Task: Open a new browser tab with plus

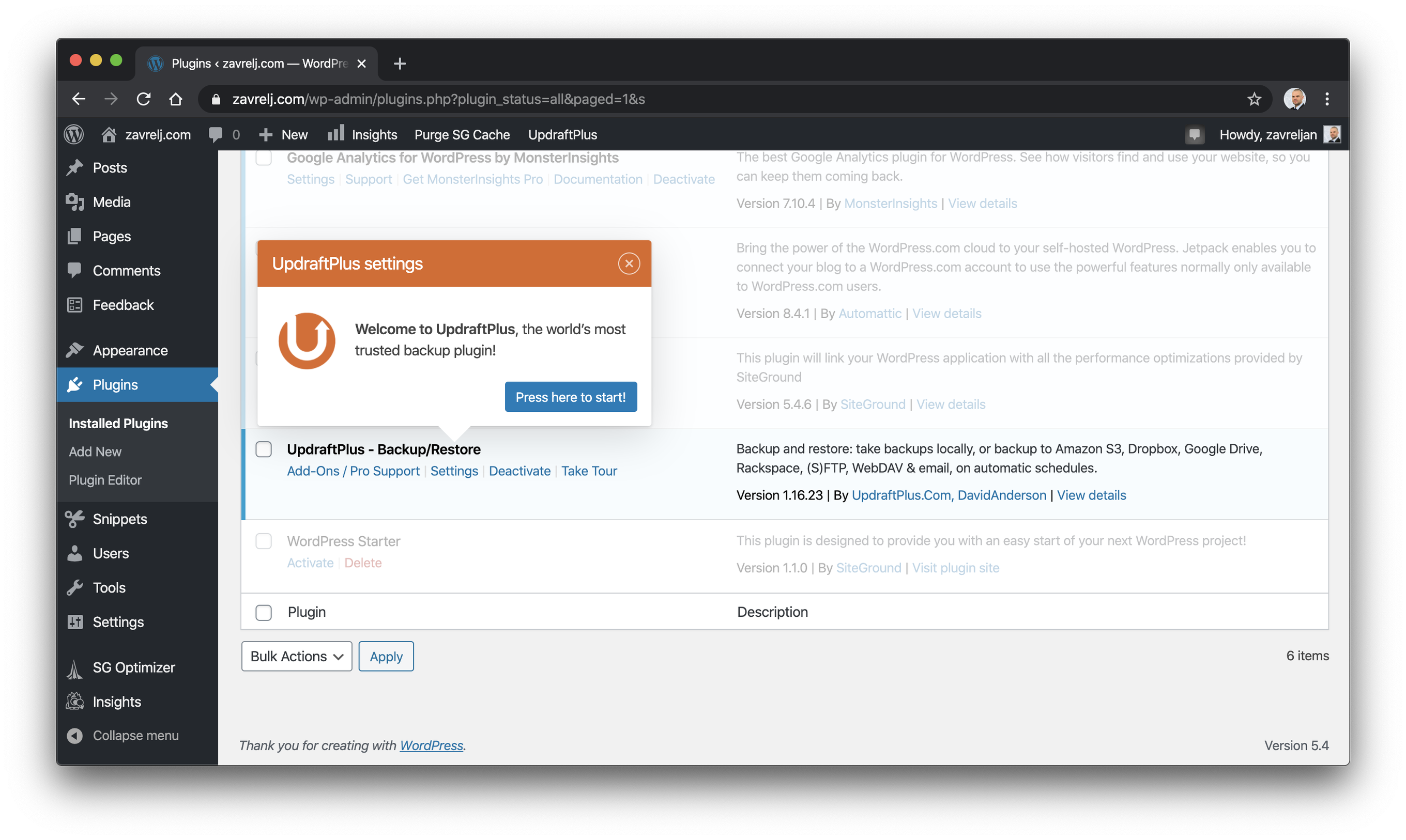Action: pyautogui.click(x=400, y=64)
